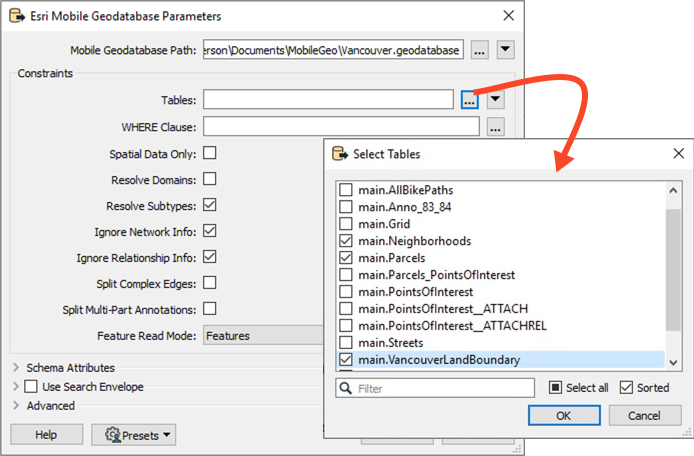Viewport: 694px width, 456px height.
Task: Open the Tables browse ellipsis button
Action: (469, 100)
